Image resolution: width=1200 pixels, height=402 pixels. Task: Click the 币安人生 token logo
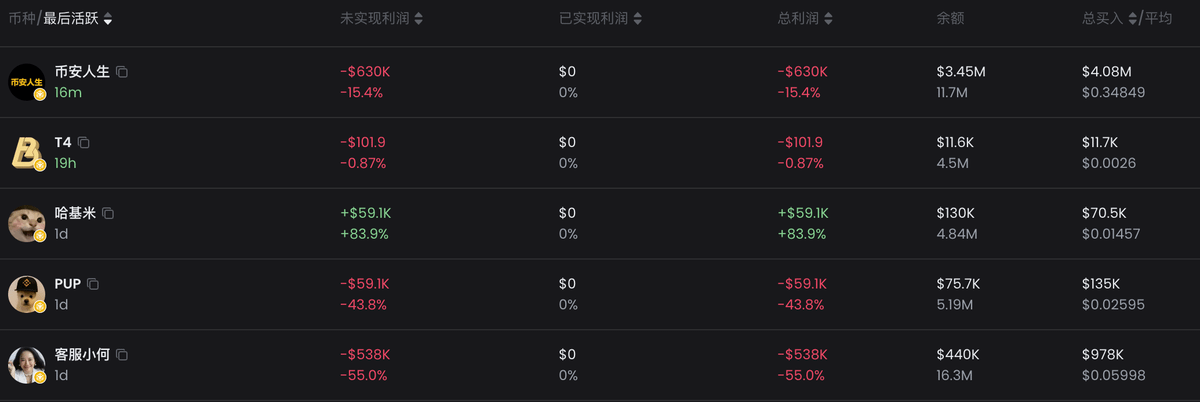[26, 82]
